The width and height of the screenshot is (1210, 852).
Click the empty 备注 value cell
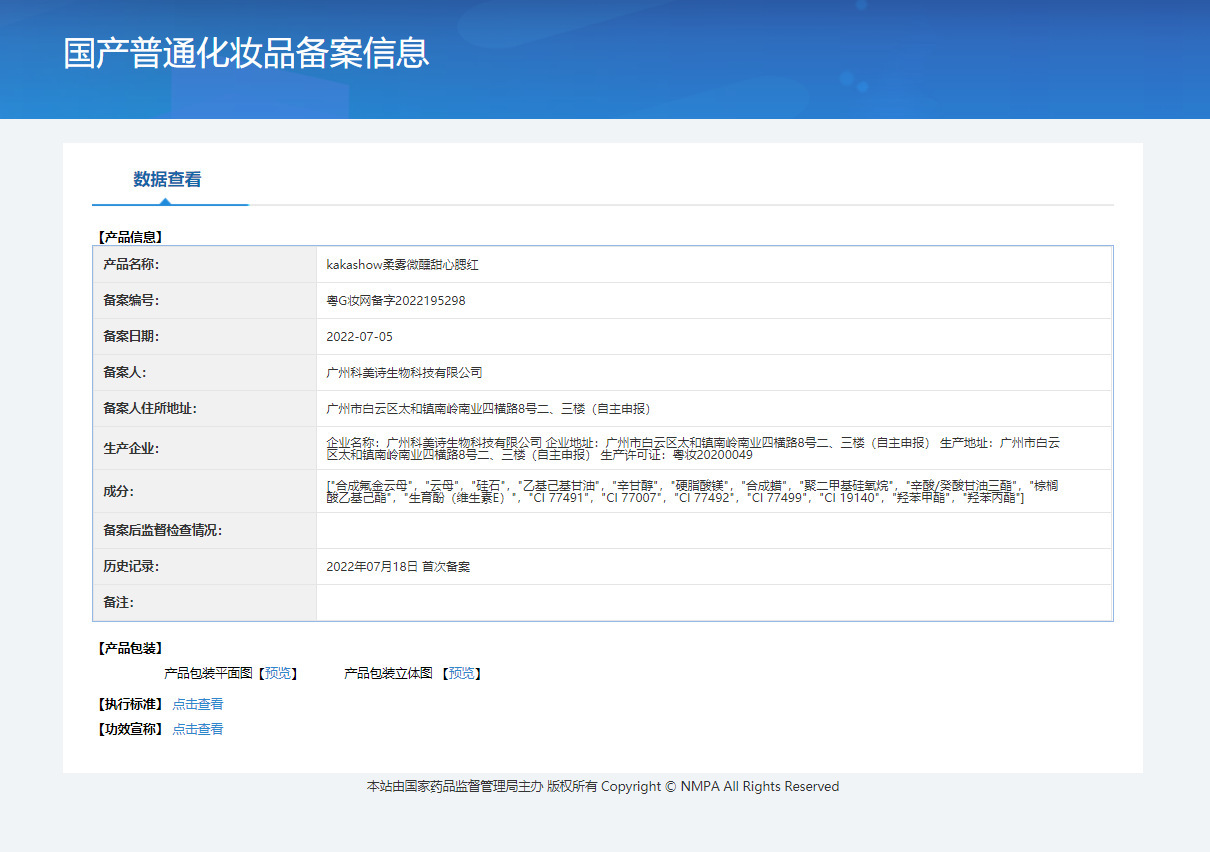point(713,603)
